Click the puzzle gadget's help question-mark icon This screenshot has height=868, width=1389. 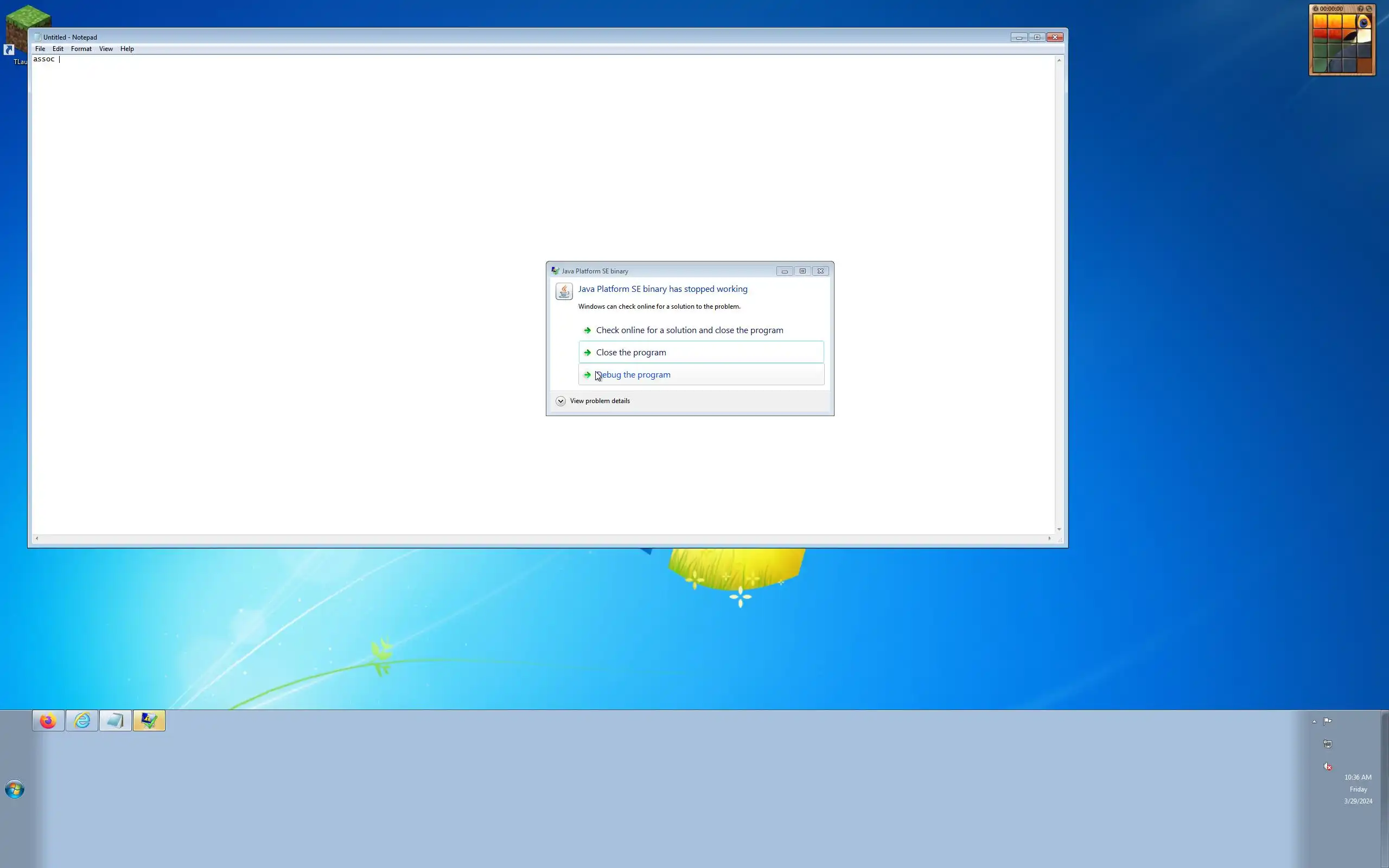[x=1360, y=9]
